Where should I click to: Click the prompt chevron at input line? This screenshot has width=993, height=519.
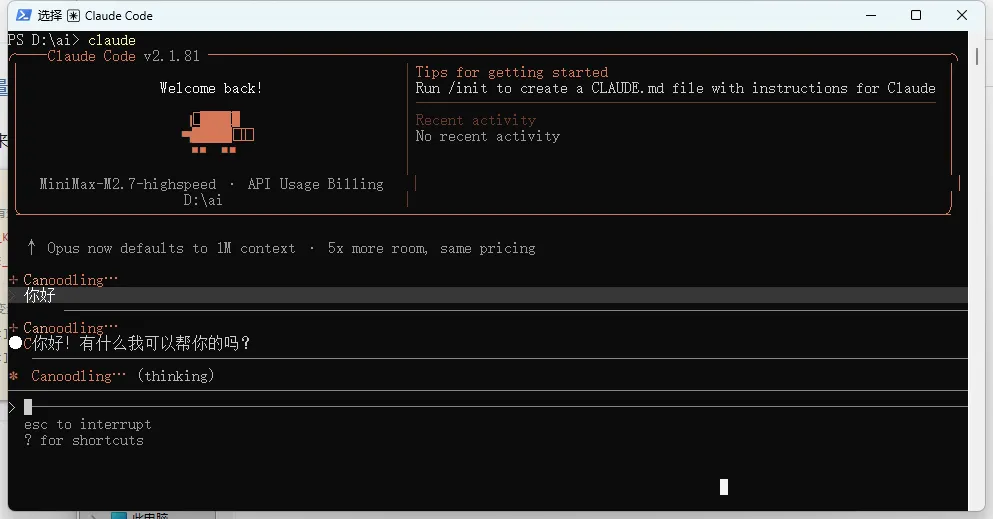[x=12, y=408]
